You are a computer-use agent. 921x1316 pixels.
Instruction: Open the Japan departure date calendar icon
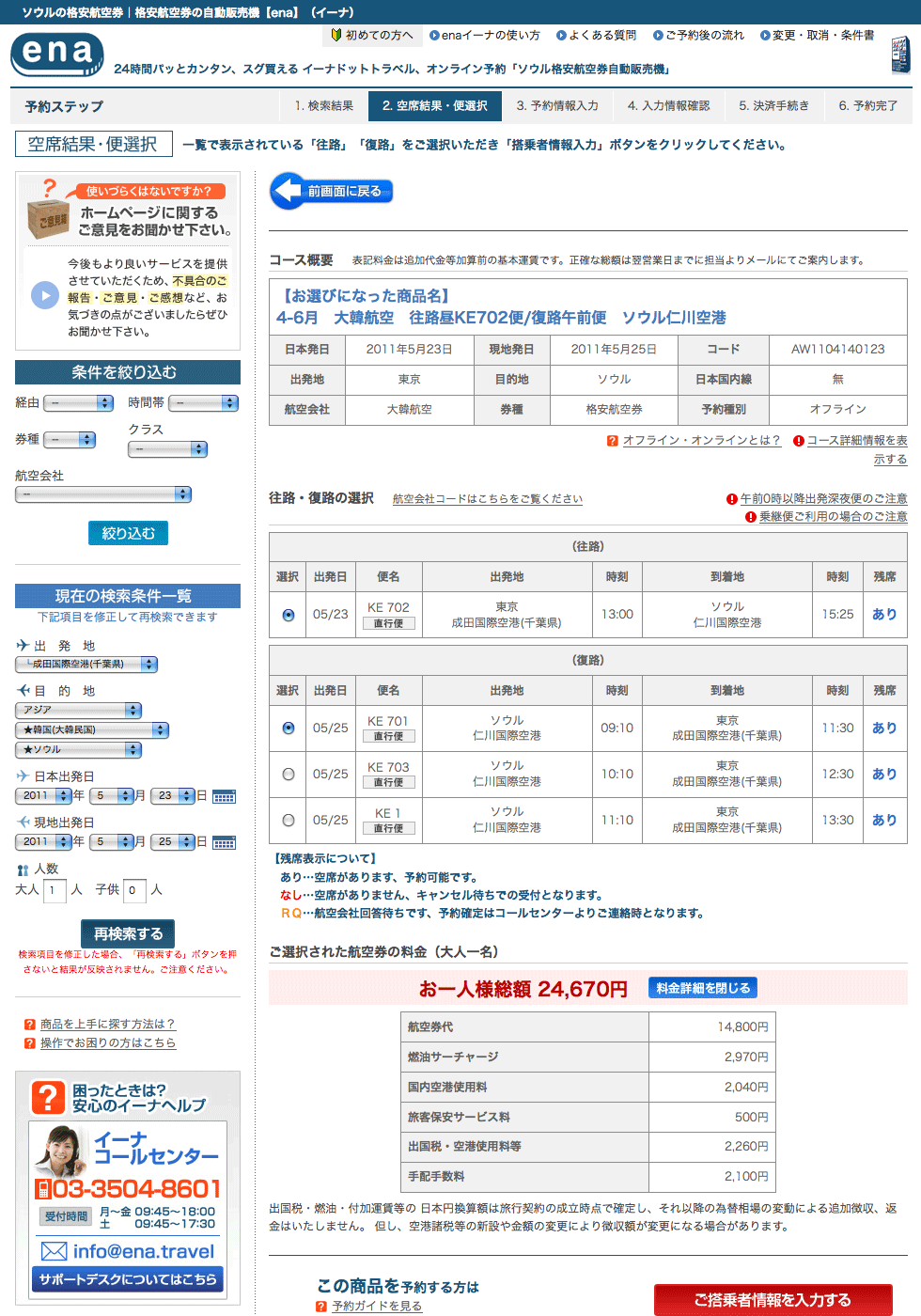click(224, 796)
